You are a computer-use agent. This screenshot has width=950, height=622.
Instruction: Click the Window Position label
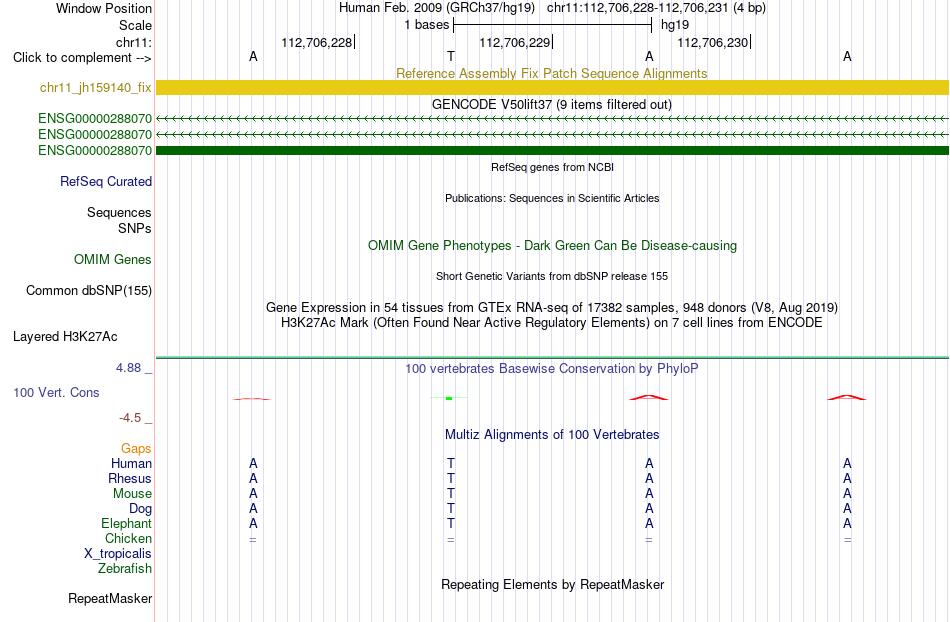point(104,8)
